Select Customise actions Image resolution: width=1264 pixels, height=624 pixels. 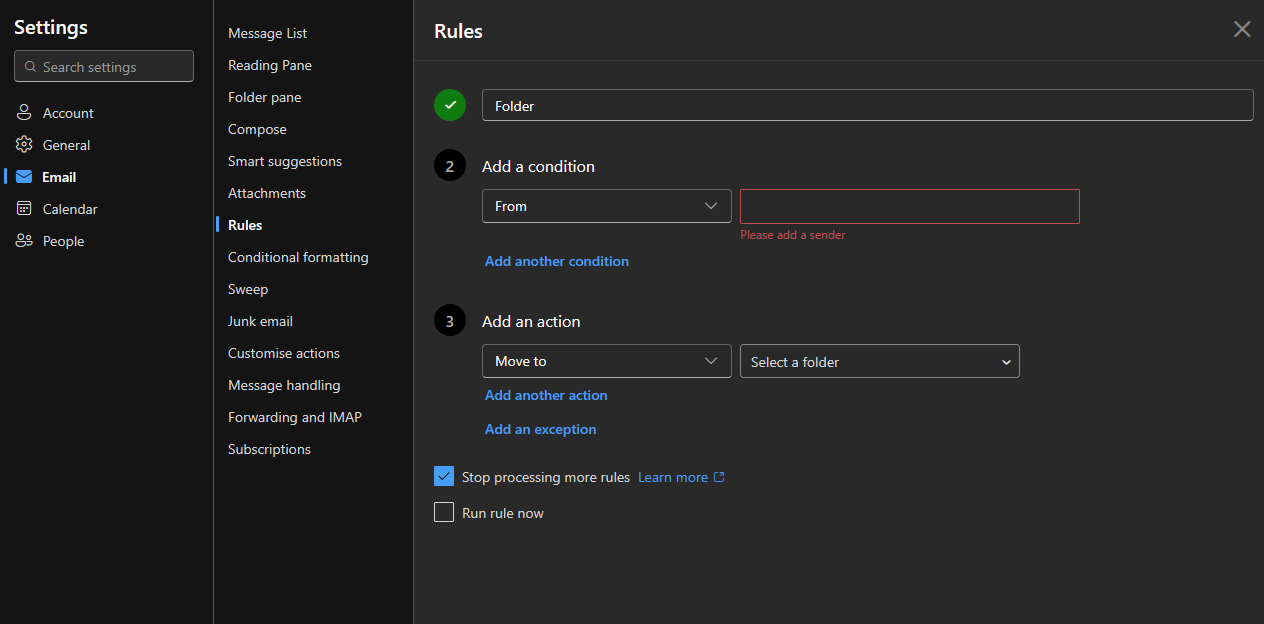[x=284, y=353]
